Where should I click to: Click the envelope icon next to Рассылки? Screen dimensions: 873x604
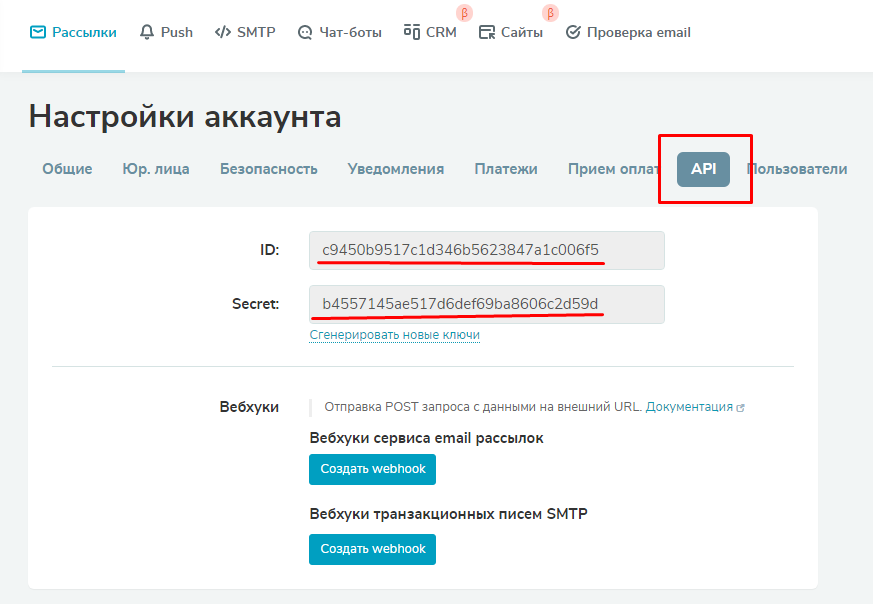[38, 32]
